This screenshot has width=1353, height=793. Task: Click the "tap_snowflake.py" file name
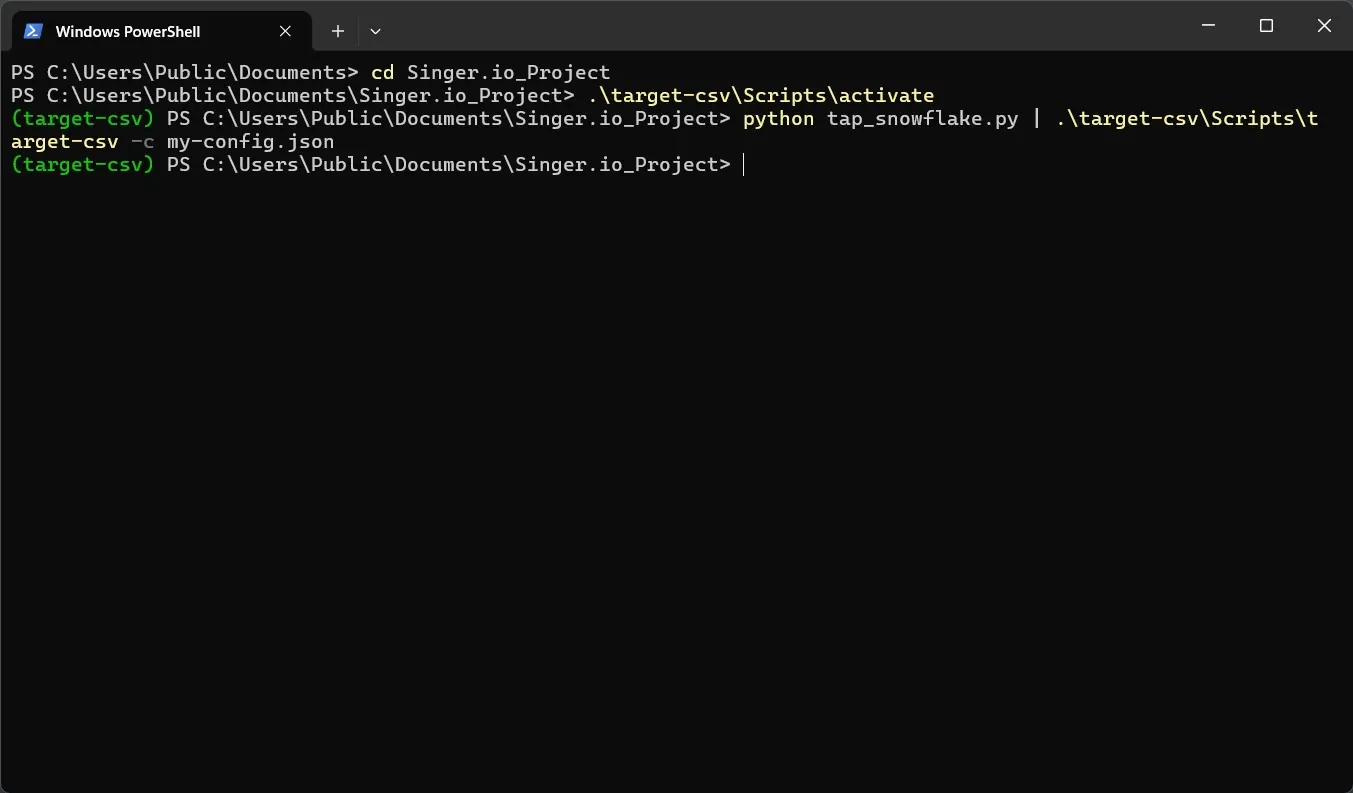coord(922,119)
